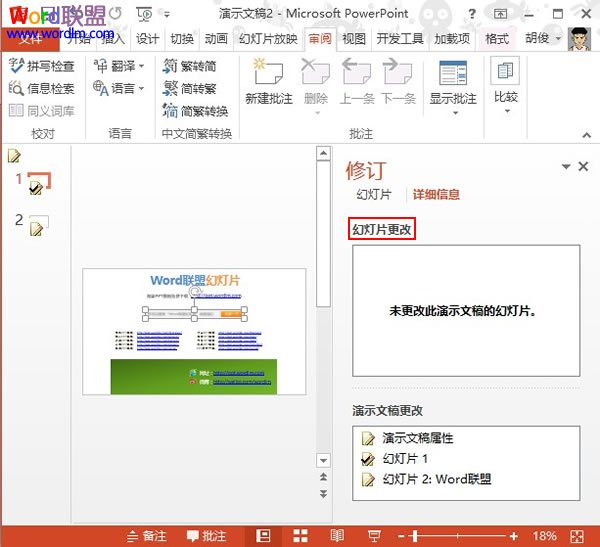Go to 上一条 previous comment
Image resolution: width=600 pixels, height=547 pixels.
click(357, 82)
